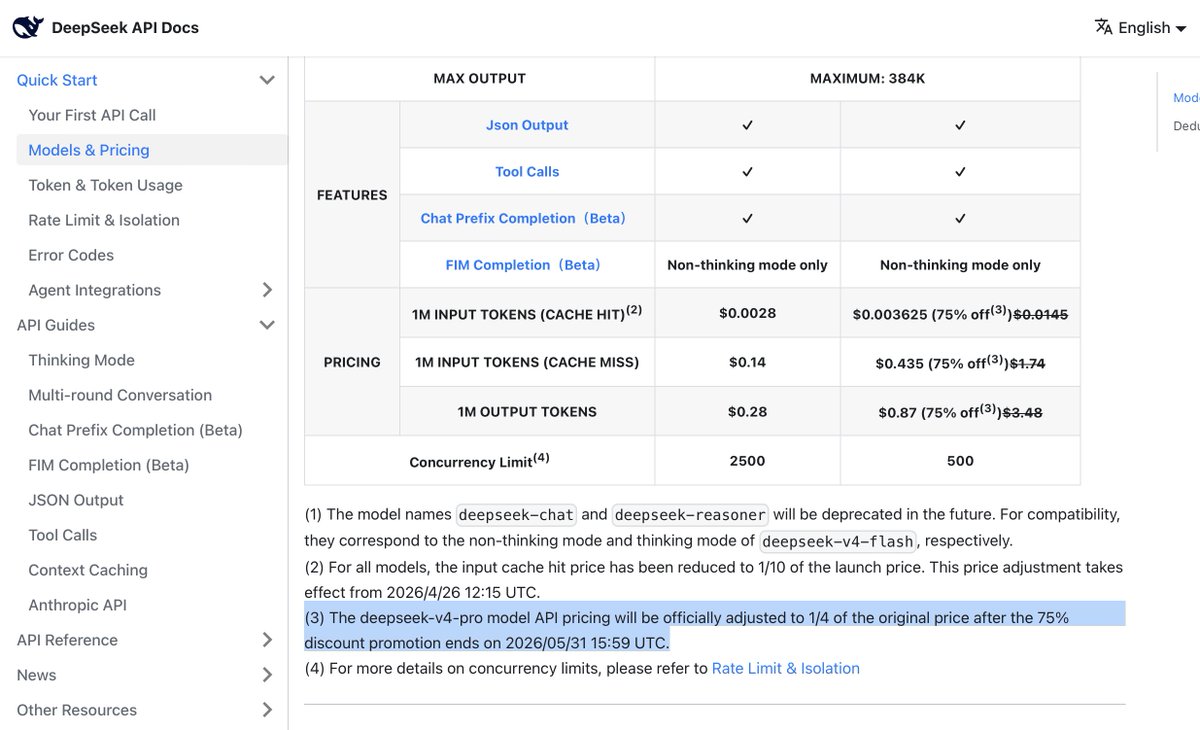Expand the API Reference chevron

(x=267, y=640)
